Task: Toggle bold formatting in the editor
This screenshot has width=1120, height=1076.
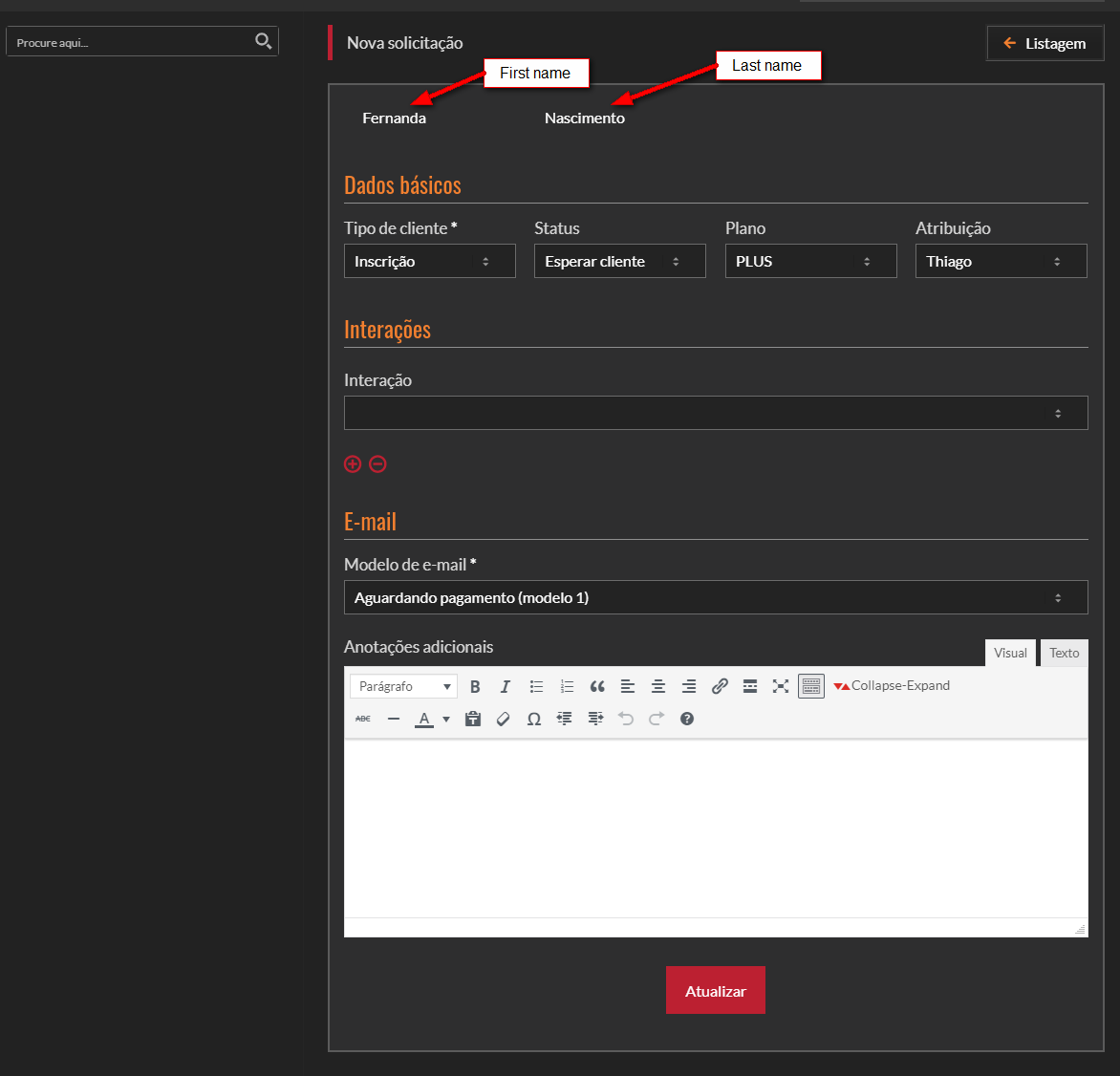Action: [475, 686]
